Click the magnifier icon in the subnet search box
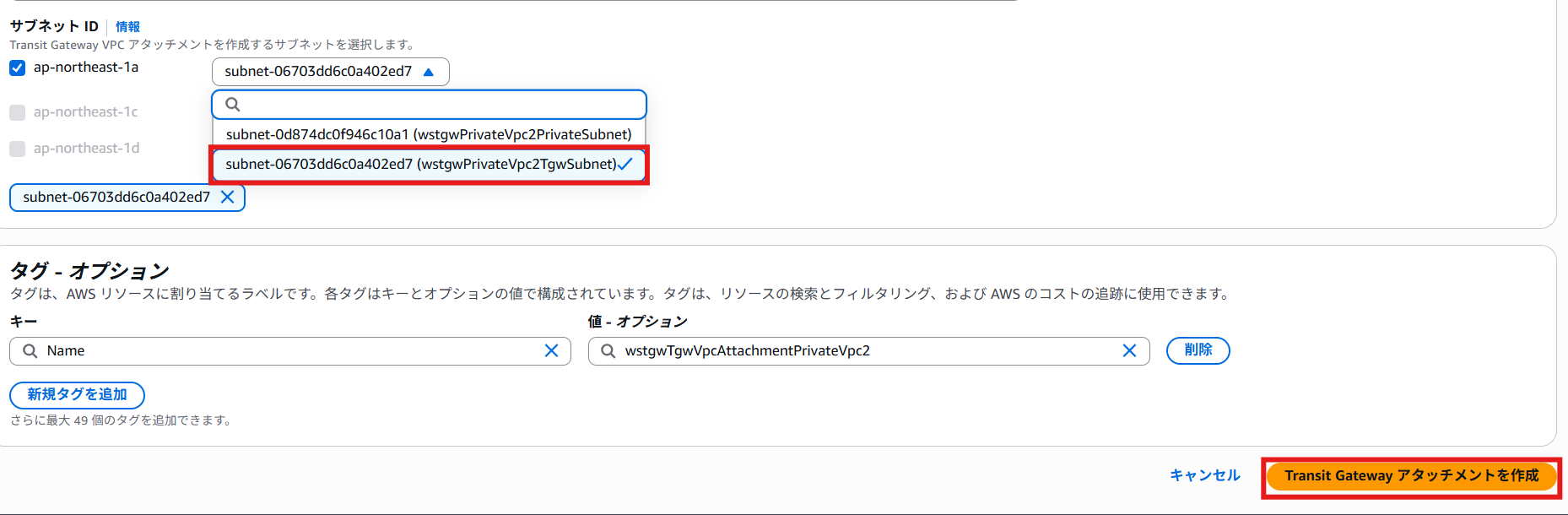 tap(233, 105)
